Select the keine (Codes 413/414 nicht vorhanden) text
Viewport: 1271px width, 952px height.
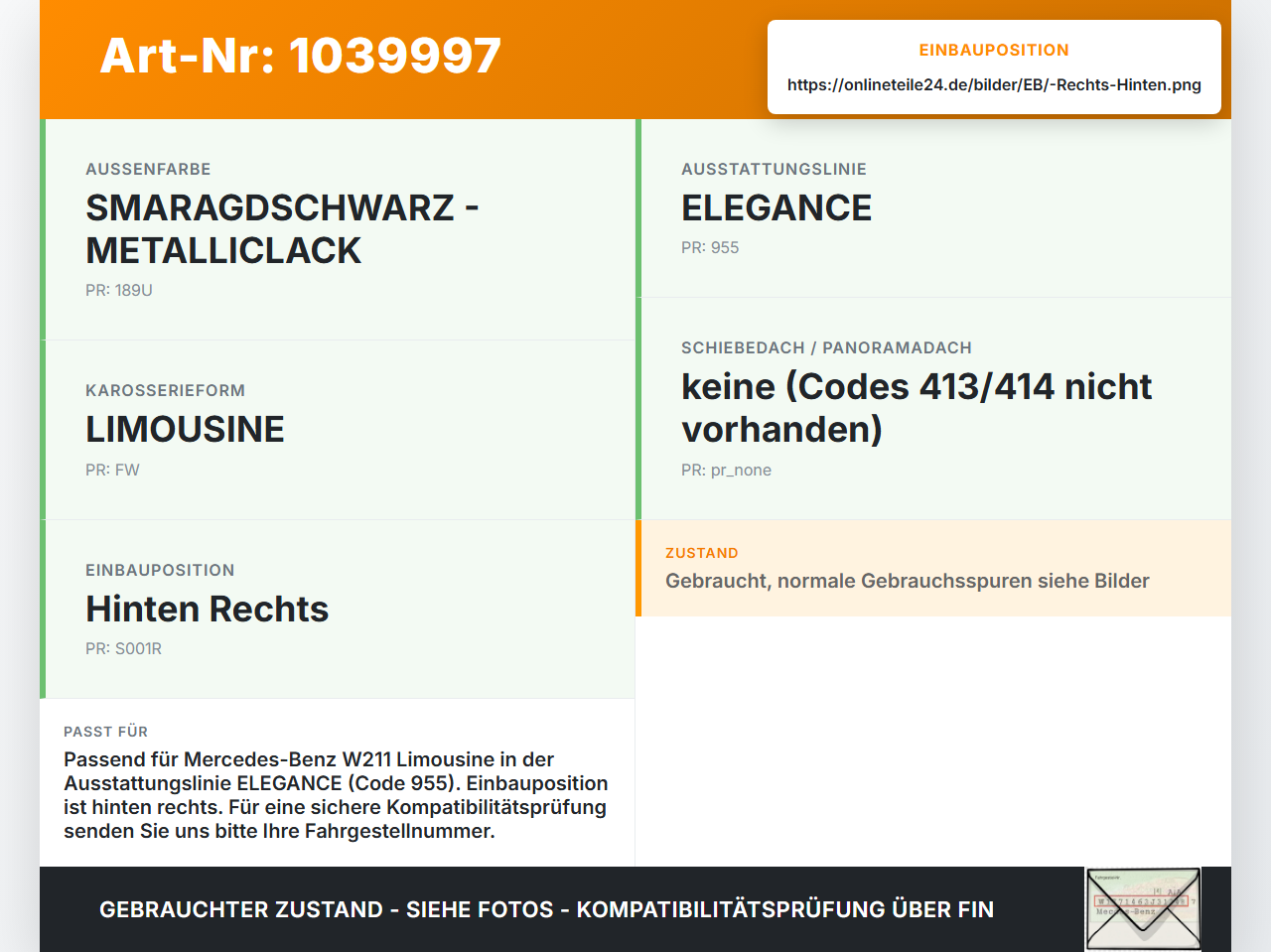click(917, 408)
